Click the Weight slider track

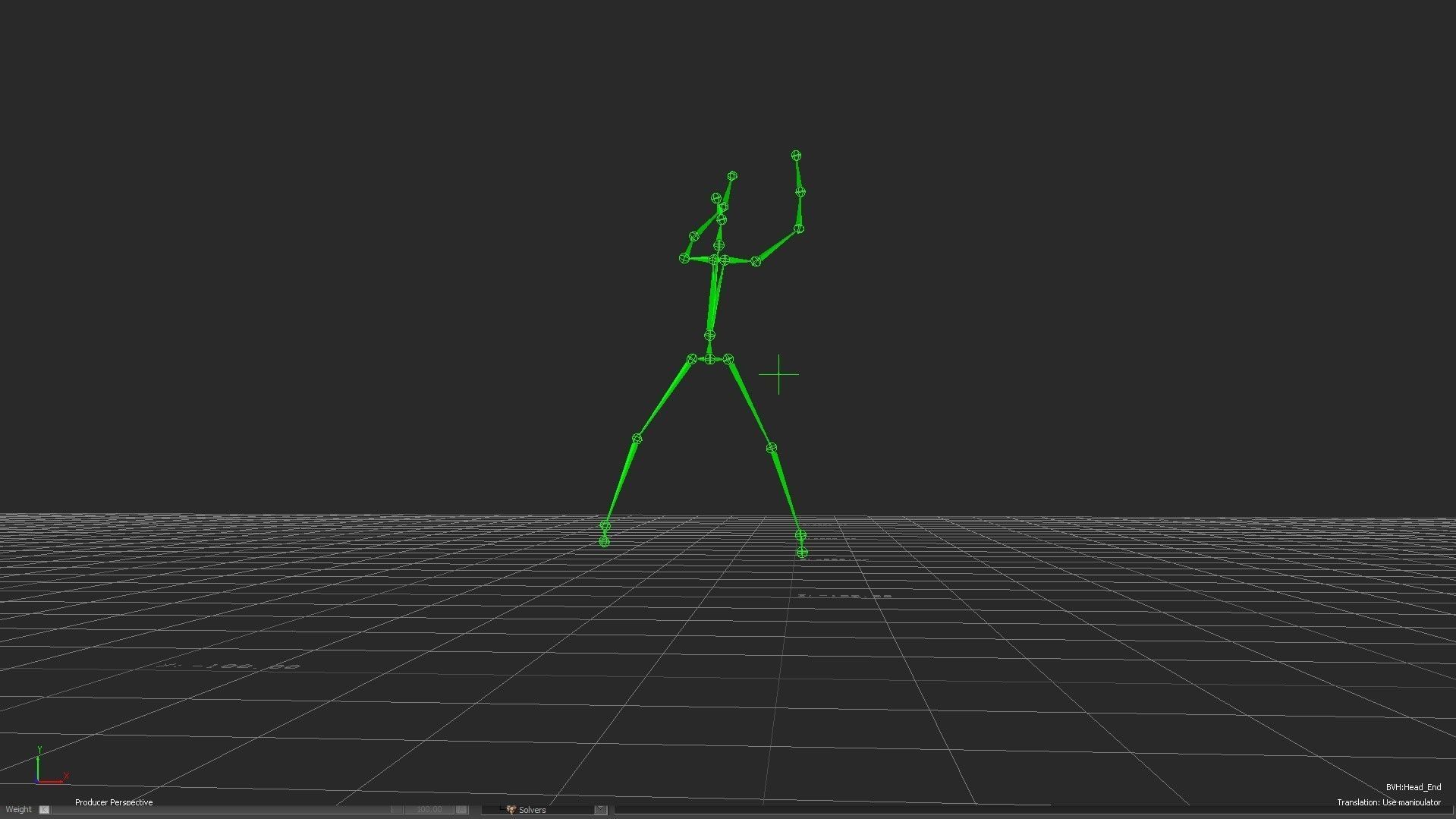(x=226, y=810)
